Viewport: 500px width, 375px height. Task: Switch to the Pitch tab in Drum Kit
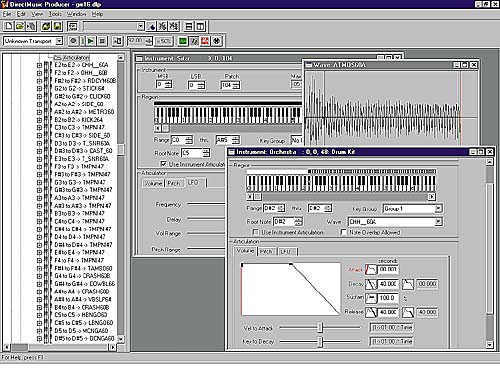pos(266,251)
